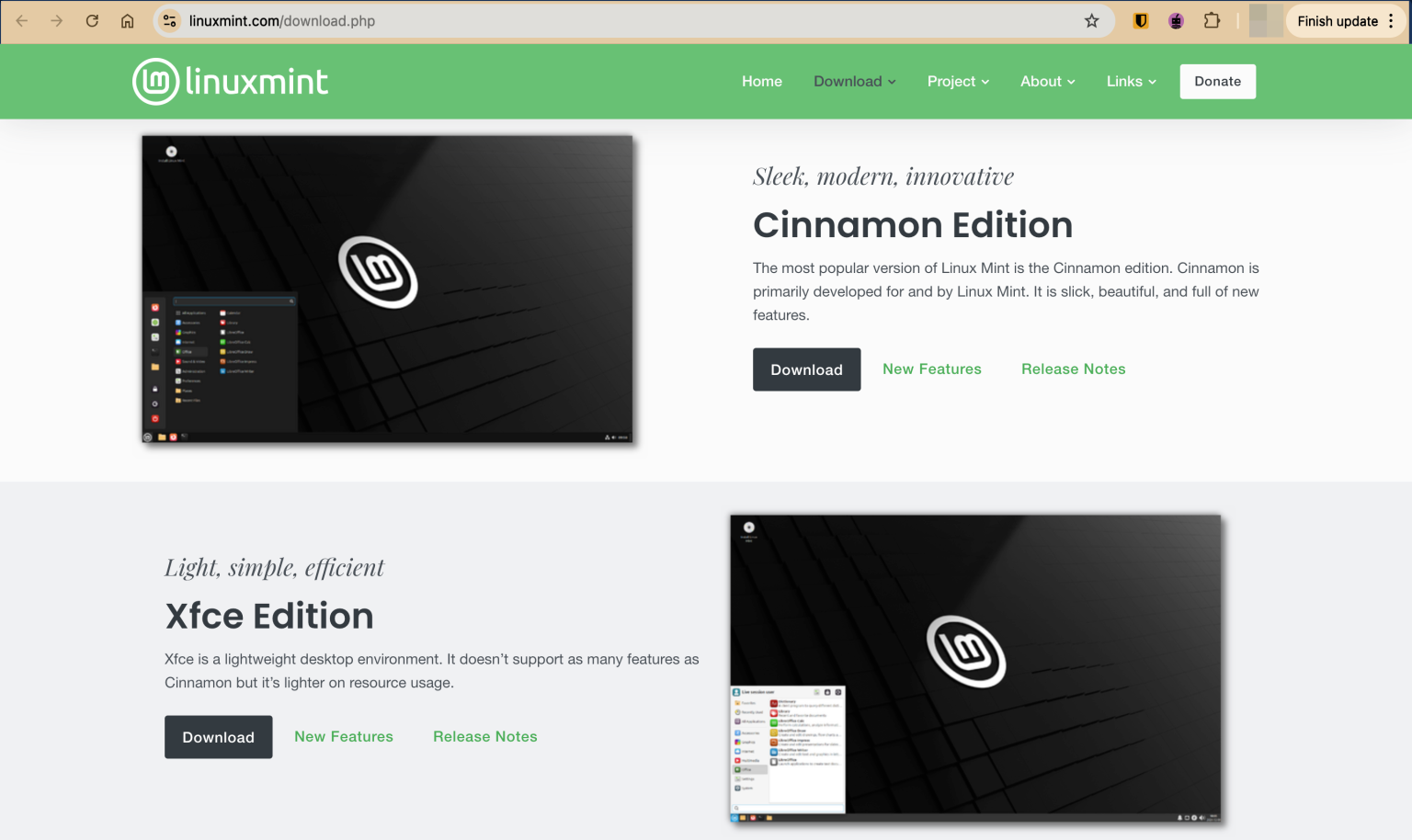Click the forward navigation arrow
This screenshot has width=1412, height=840.
pos(56,20)
